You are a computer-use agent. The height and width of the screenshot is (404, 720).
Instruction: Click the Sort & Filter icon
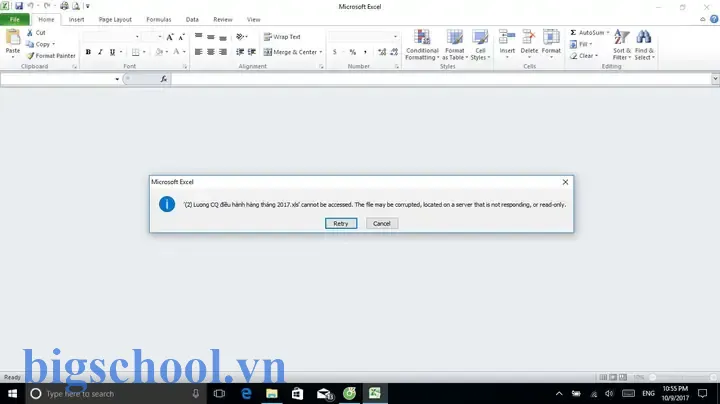(x=622, y=37)
